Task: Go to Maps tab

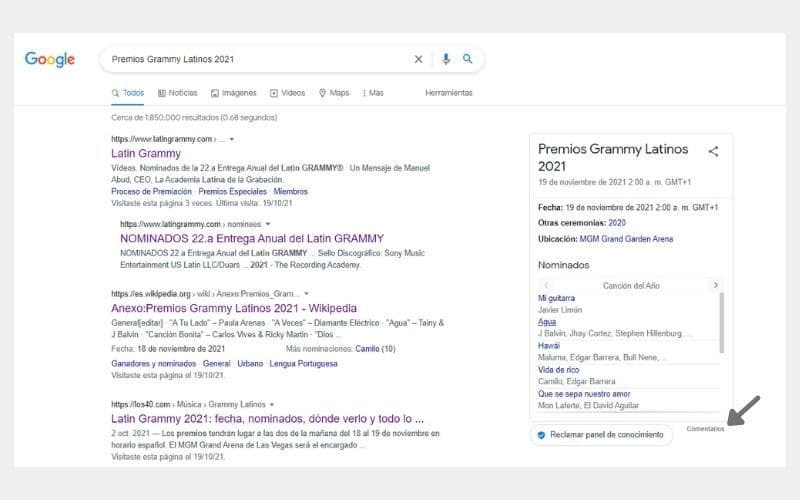Action: pos(334,93)
